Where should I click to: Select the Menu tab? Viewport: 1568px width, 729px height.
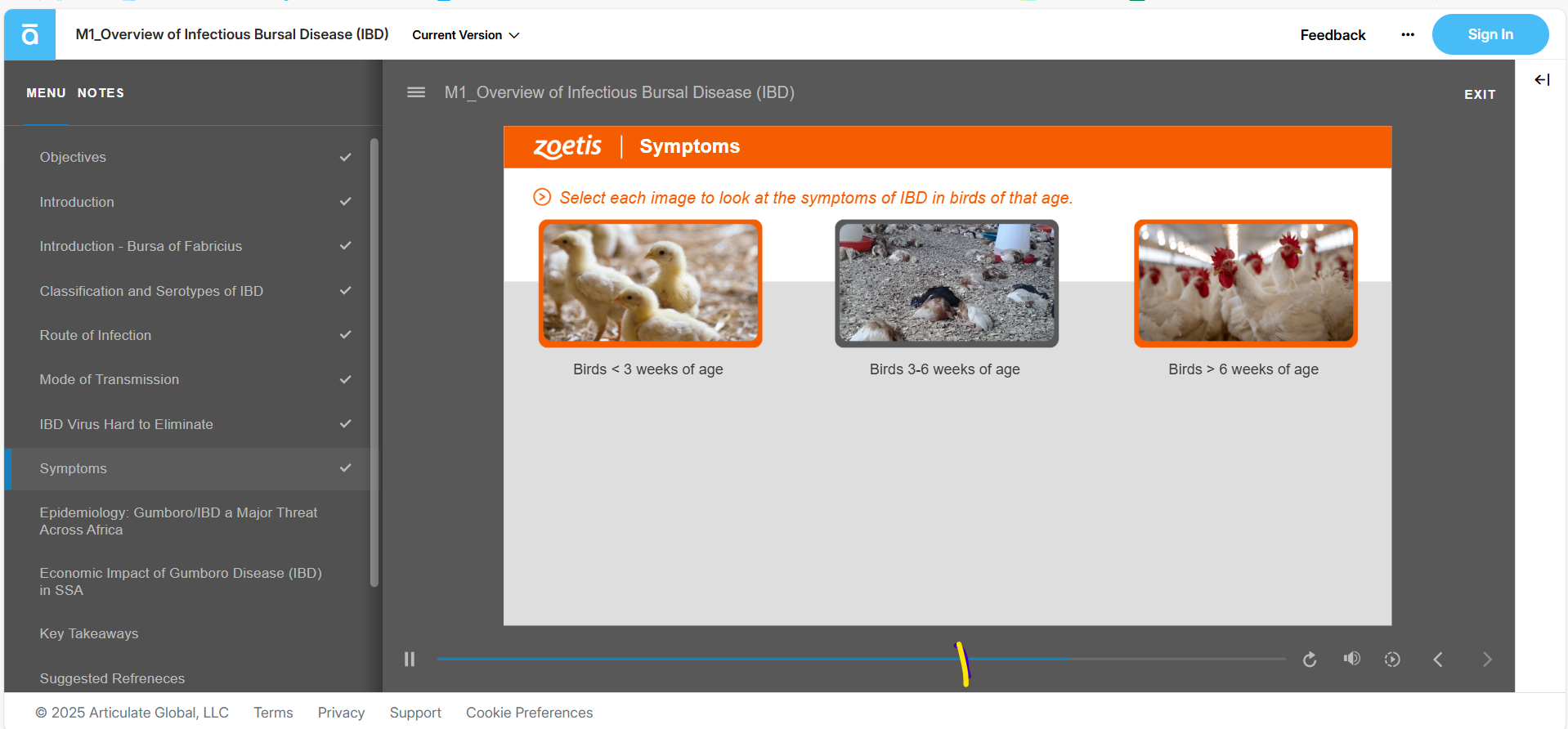point(46,93)
